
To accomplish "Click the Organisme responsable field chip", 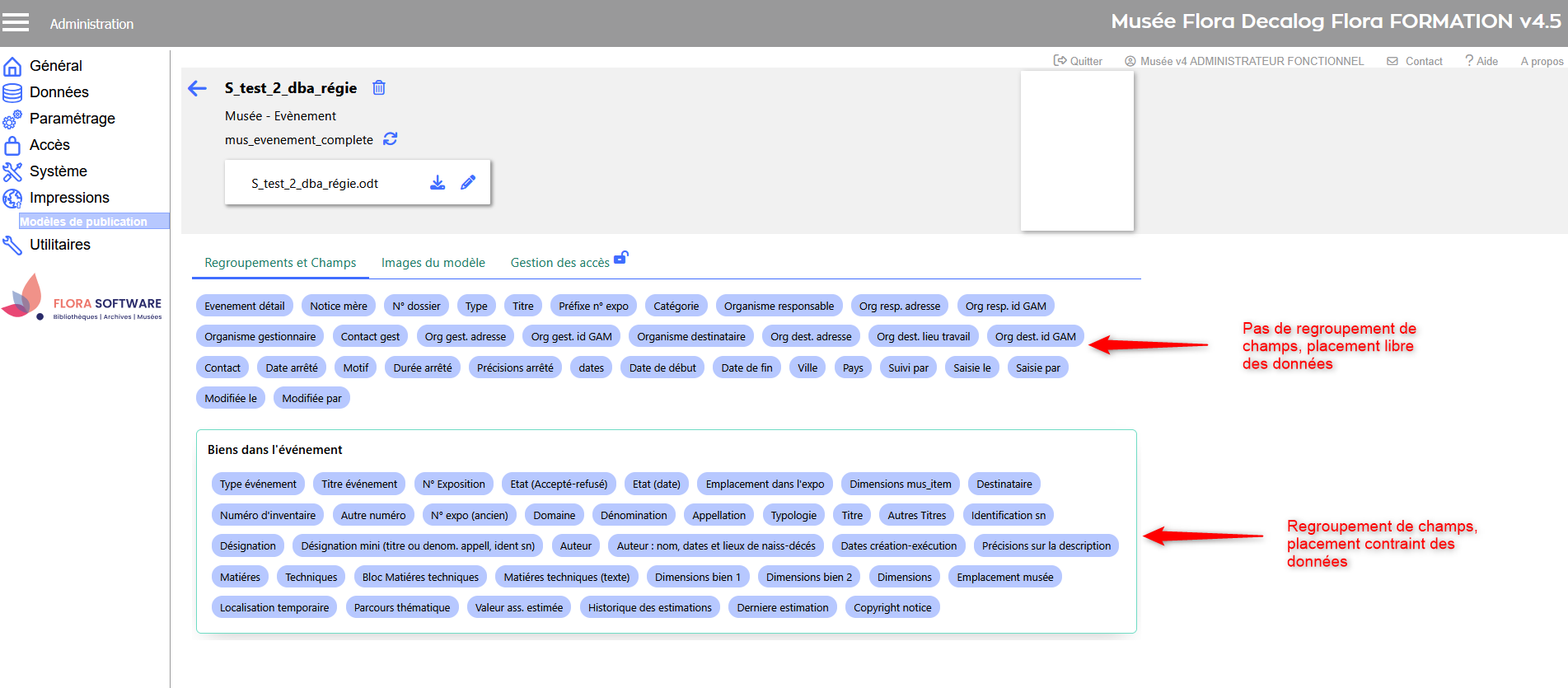I will [779, 306].
